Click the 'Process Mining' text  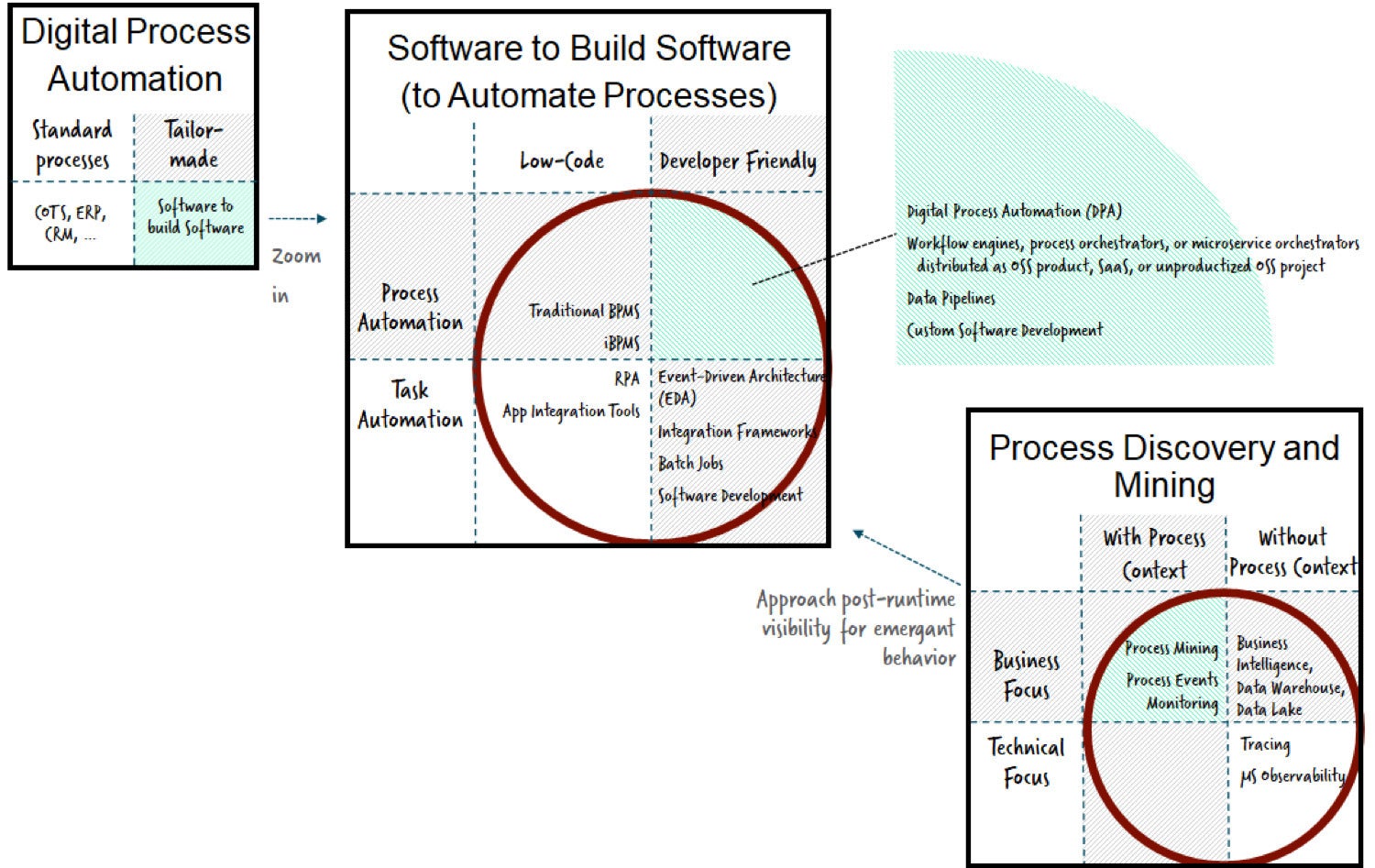tap(1171, 648)
